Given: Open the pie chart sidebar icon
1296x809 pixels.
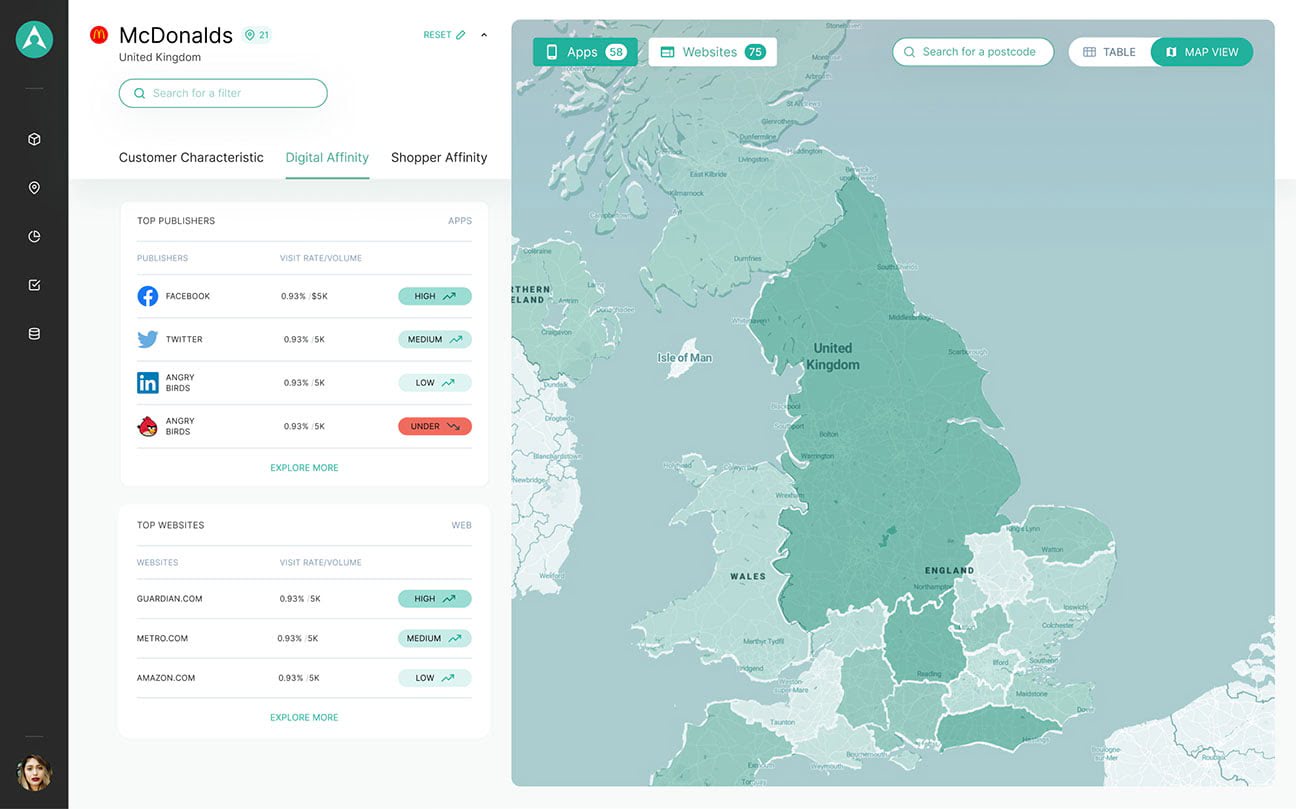Looking at the screenshot, I should tap(34, 237).
